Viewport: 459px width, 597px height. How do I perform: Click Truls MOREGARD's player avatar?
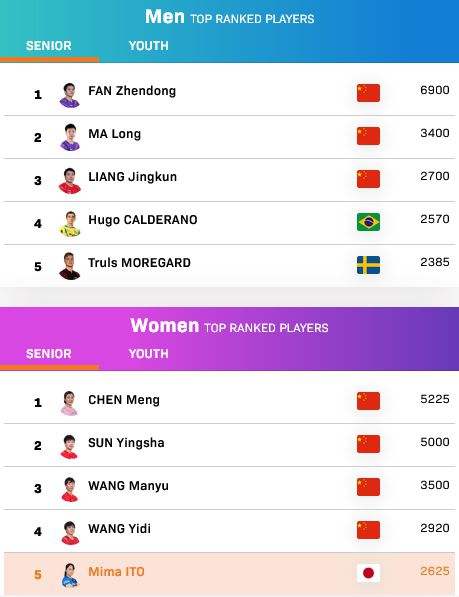click(70, 266)
